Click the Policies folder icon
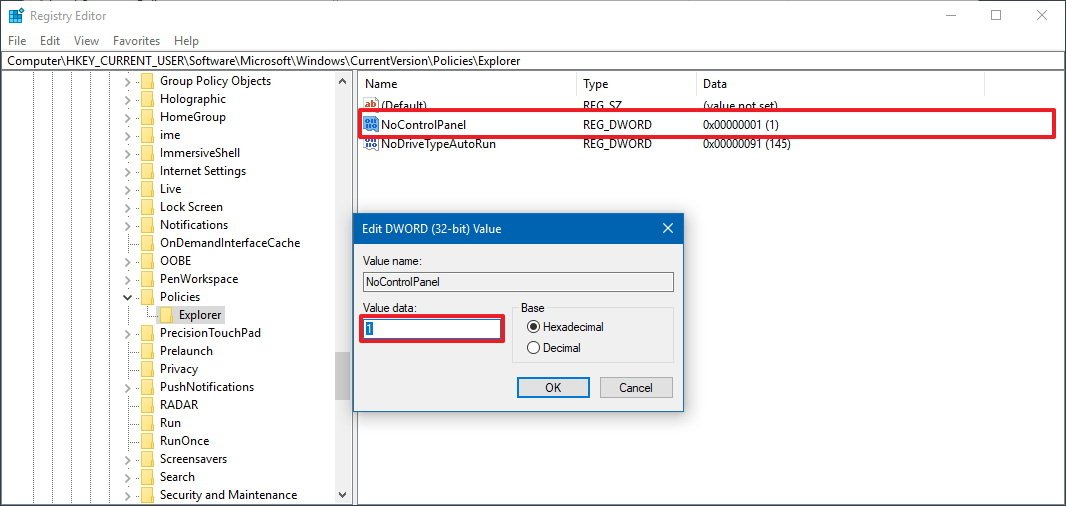 coord(148,297)
